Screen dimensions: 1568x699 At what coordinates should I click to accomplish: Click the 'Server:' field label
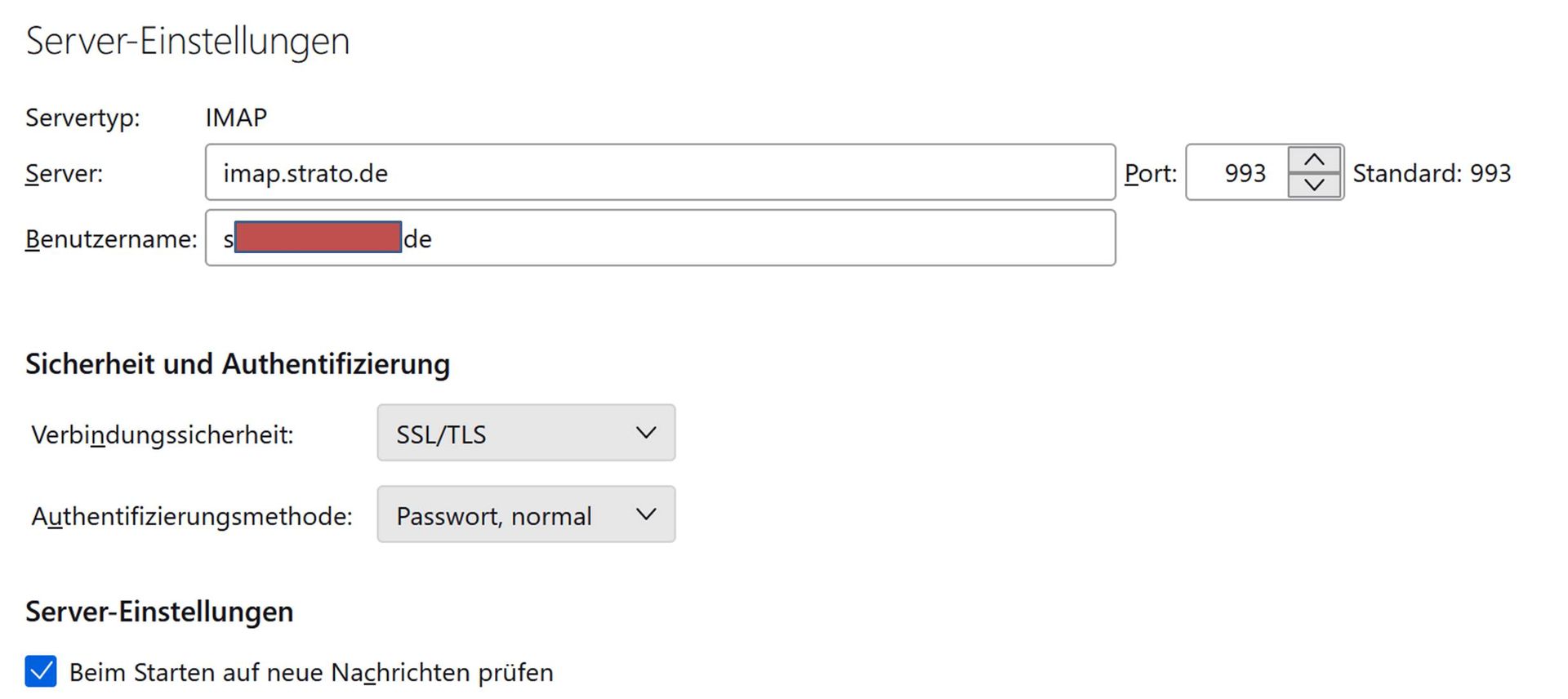point(64,173)
